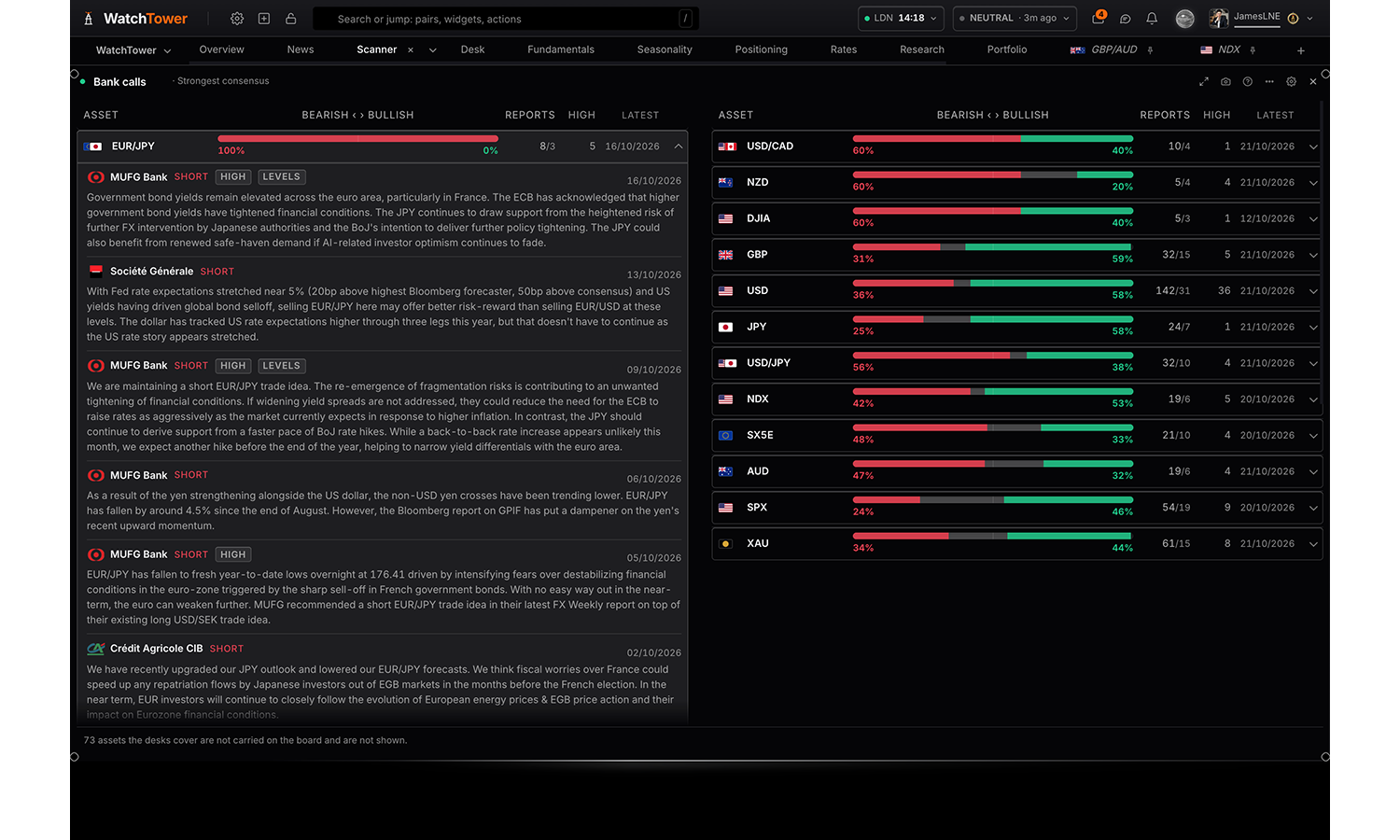Open the JamesLNE account menu

(x=1261, y=19)
